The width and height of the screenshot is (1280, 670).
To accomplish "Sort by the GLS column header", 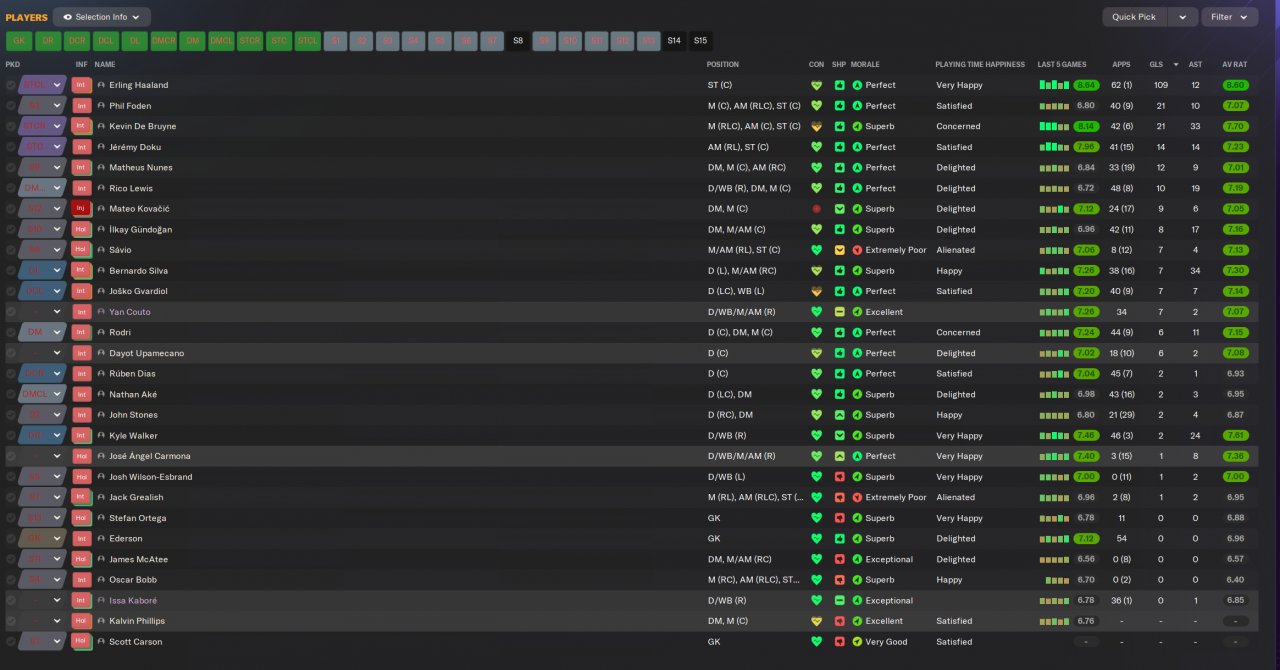I will coord(1155,64).
